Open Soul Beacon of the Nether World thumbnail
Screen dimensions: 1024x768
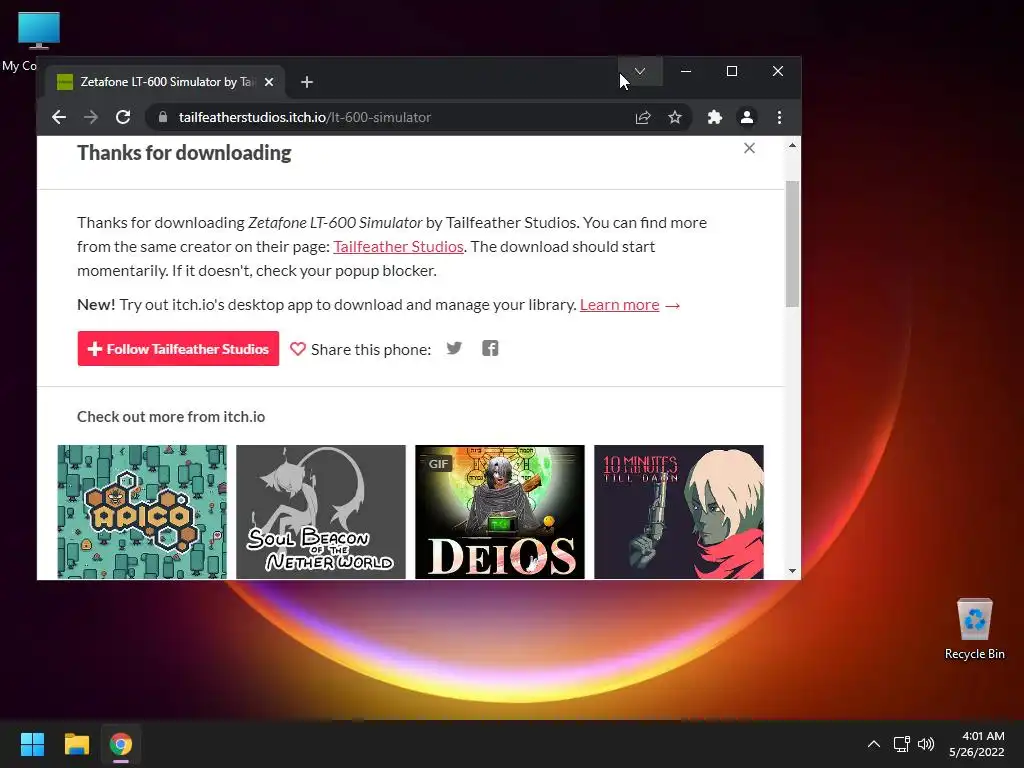tap(321, 512)
